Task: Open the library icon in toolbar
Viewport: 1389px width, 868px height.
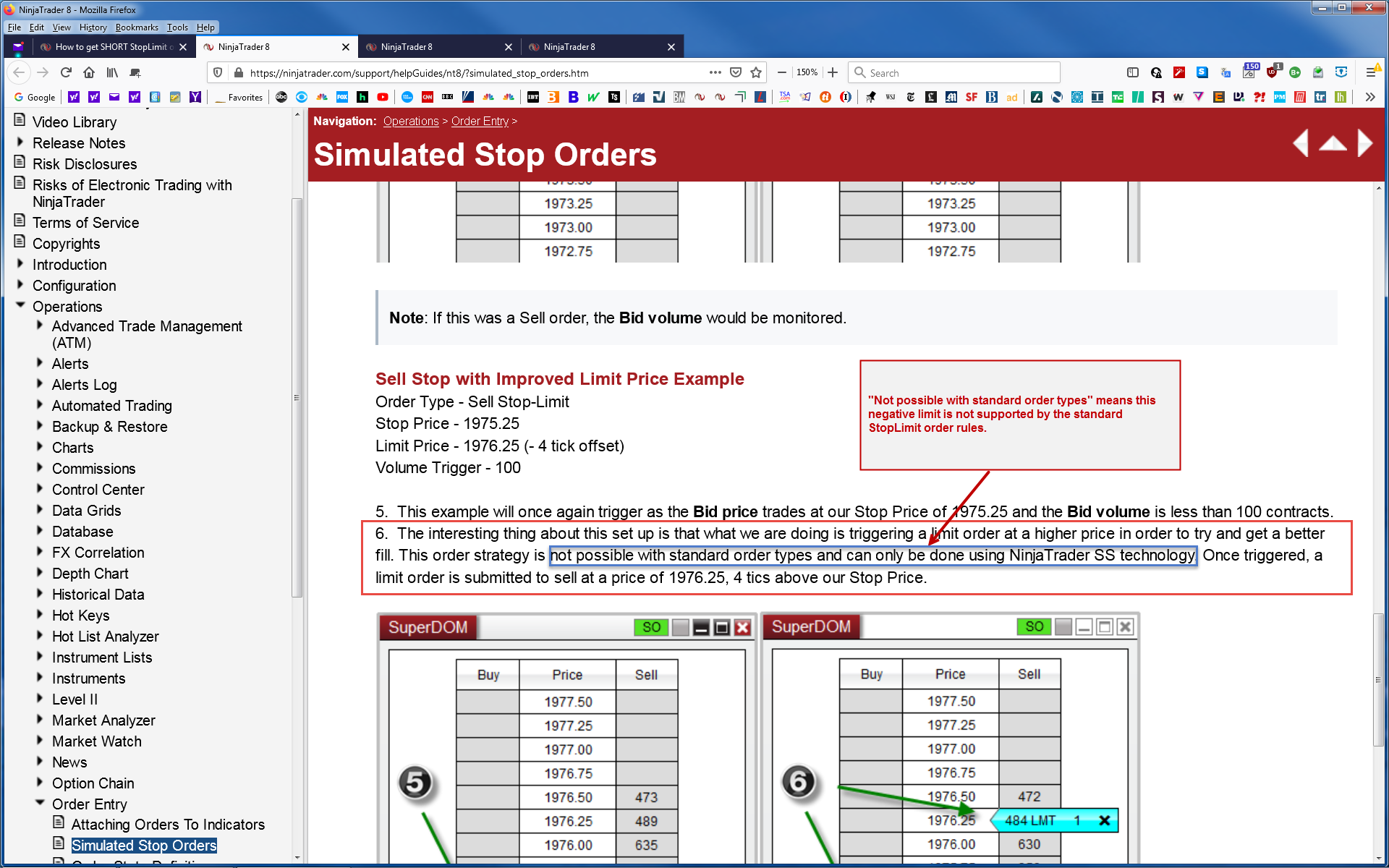Action: tap(112, 72)
